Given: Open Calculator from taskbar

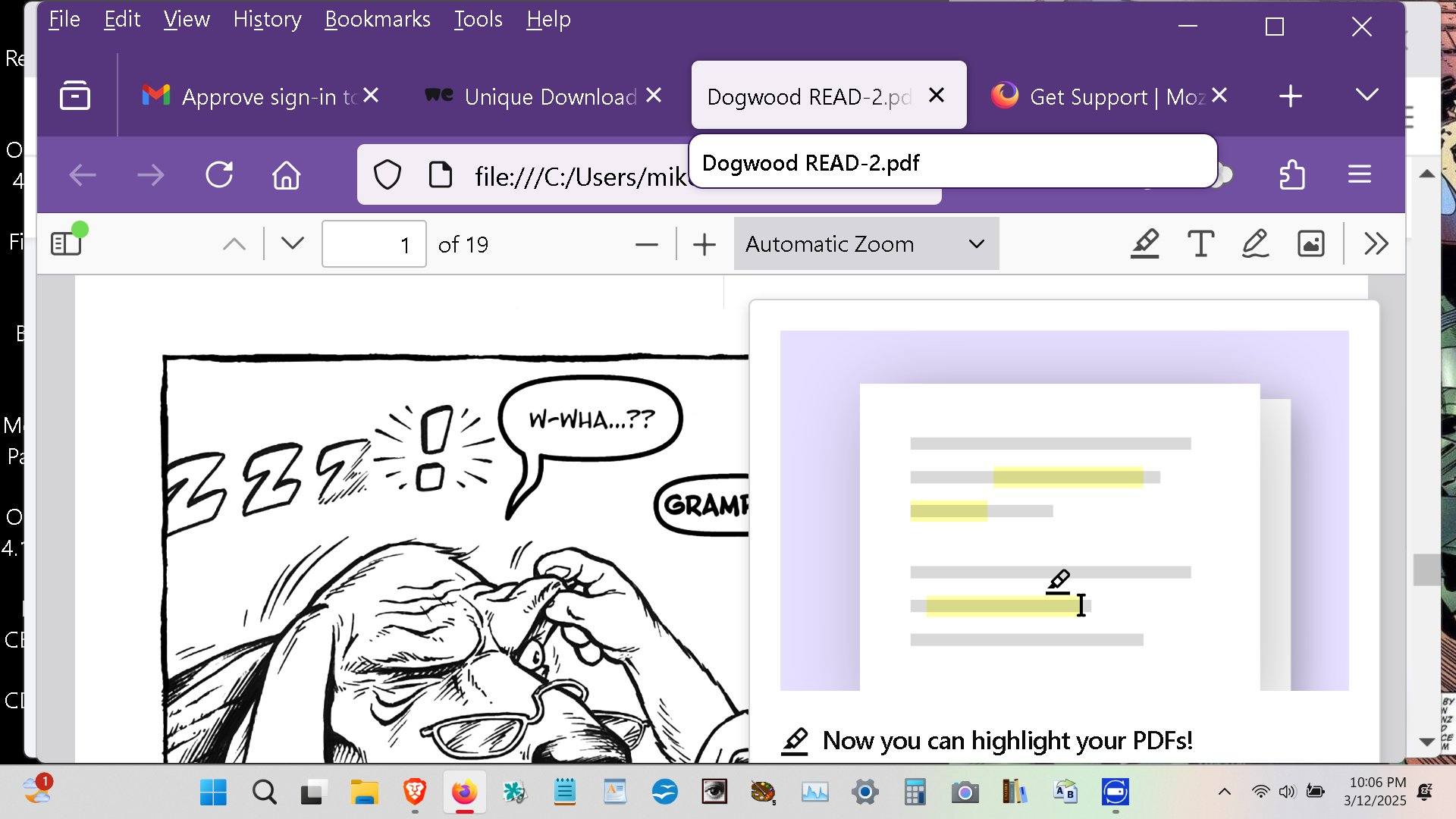Looking at the screenshot, I should [x=915, y=792].
